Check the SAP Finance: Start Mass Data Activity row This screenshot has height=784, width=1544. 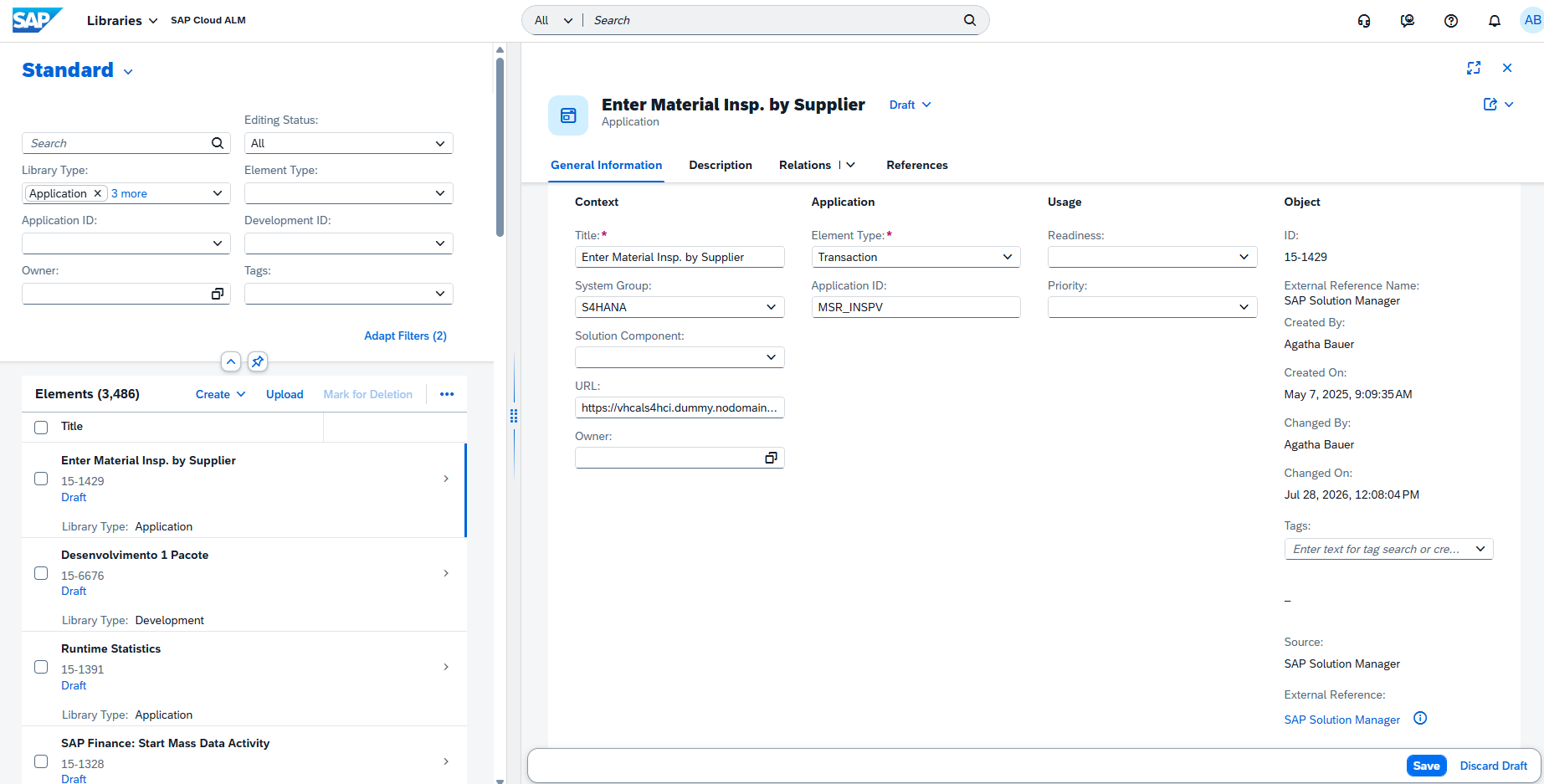pos(41,761)
